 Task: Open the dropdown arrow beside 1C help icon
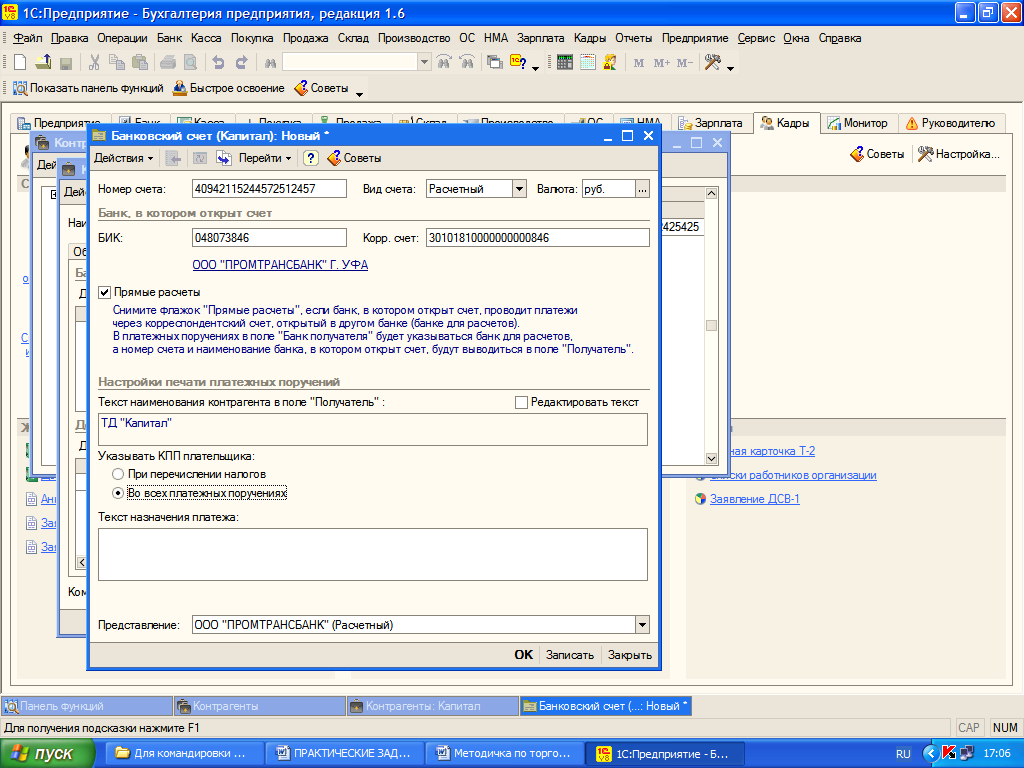536,68
